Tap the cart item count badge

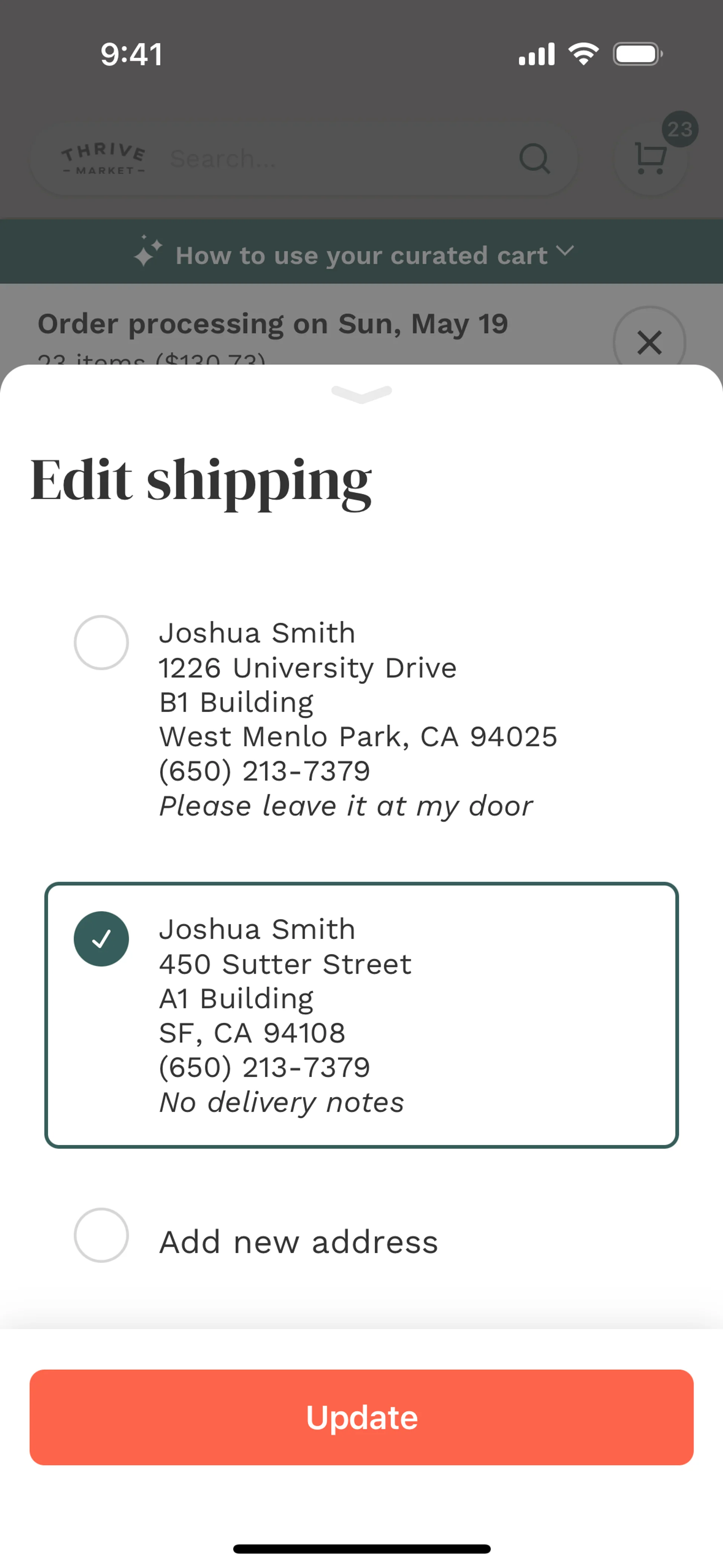coord(680,129)
